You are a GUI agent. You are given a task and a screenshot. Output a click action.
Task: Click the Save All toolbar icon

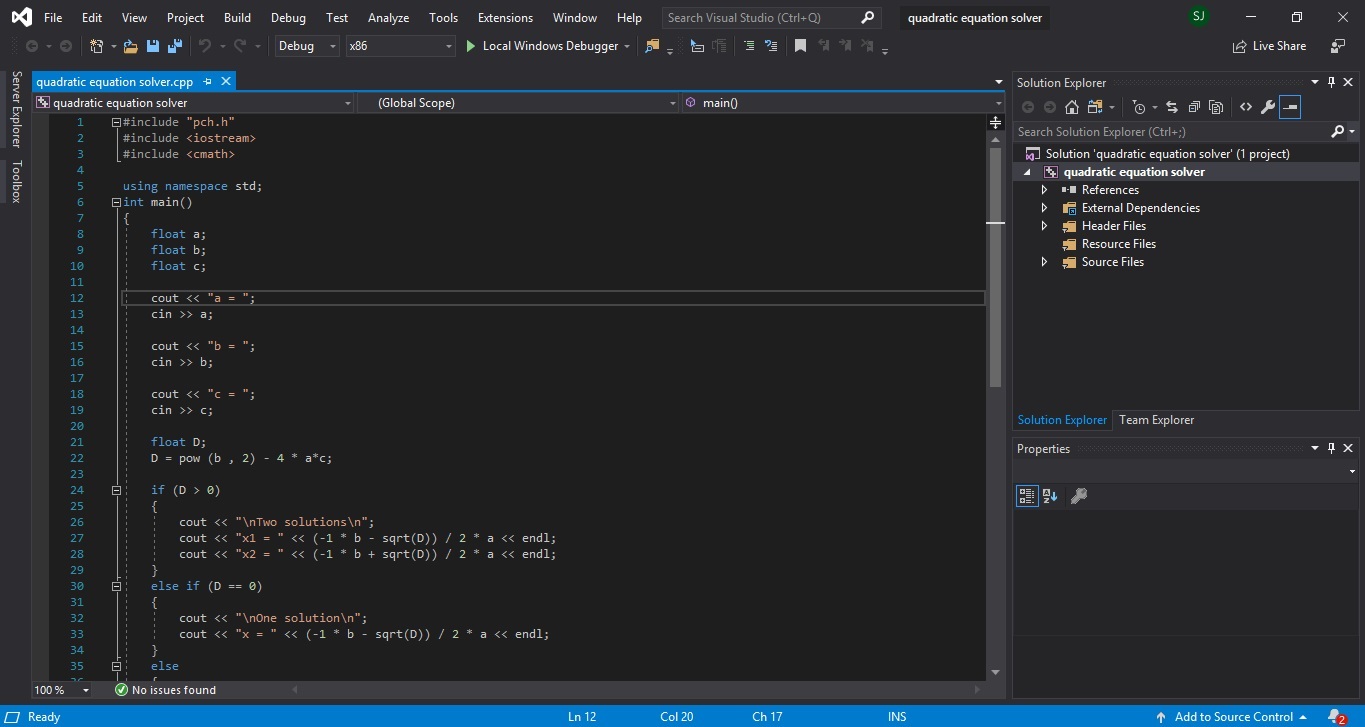pos(175,46)
